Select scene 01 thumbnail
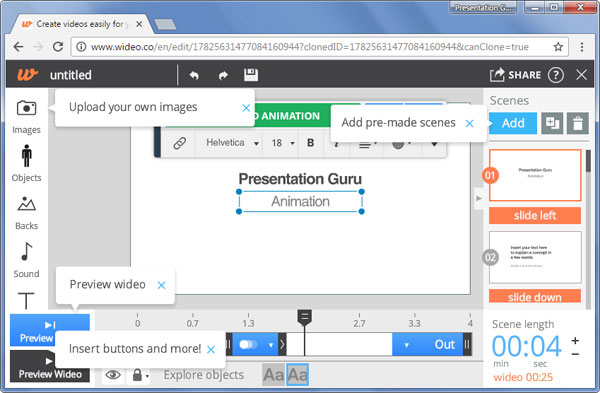The image size is (600, 393). [x=535, y=175]
